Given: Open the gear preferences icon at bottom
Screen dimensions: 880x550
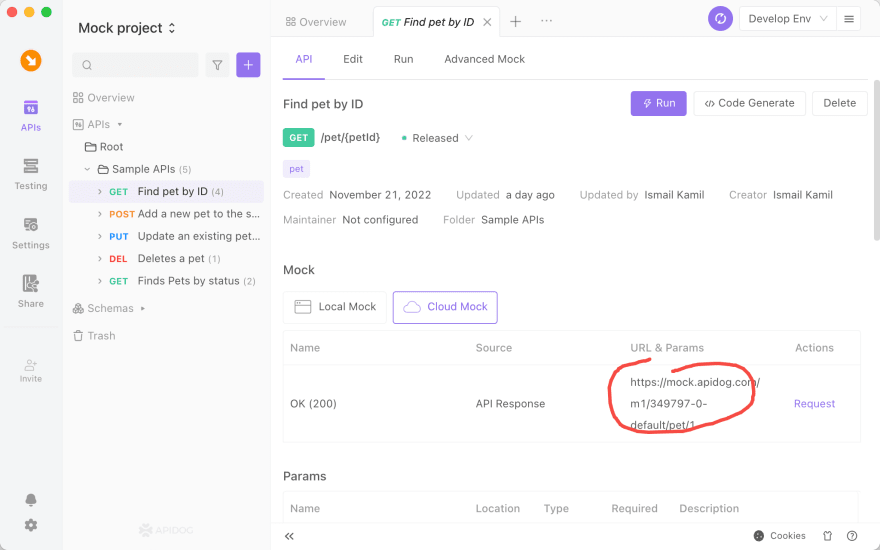Looking at the screenshot, I should (31, 525).
